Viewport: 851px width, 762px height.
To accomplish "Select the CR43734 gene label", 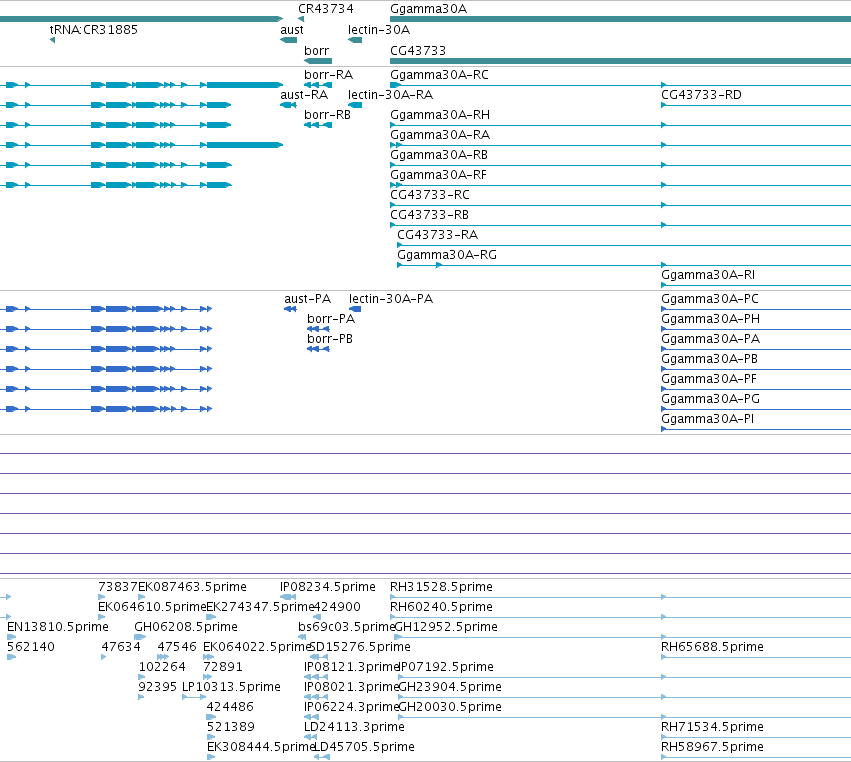I will tap(326, 9).
